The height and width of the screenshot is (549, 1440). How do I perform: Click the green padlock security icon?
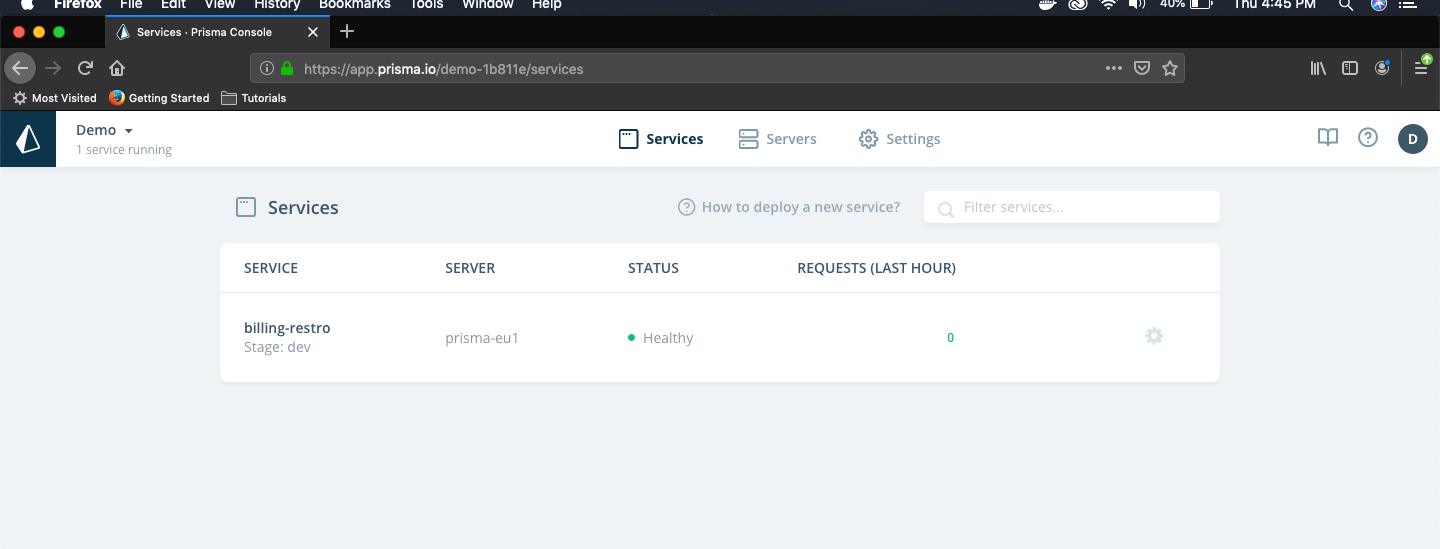[288, 69]
